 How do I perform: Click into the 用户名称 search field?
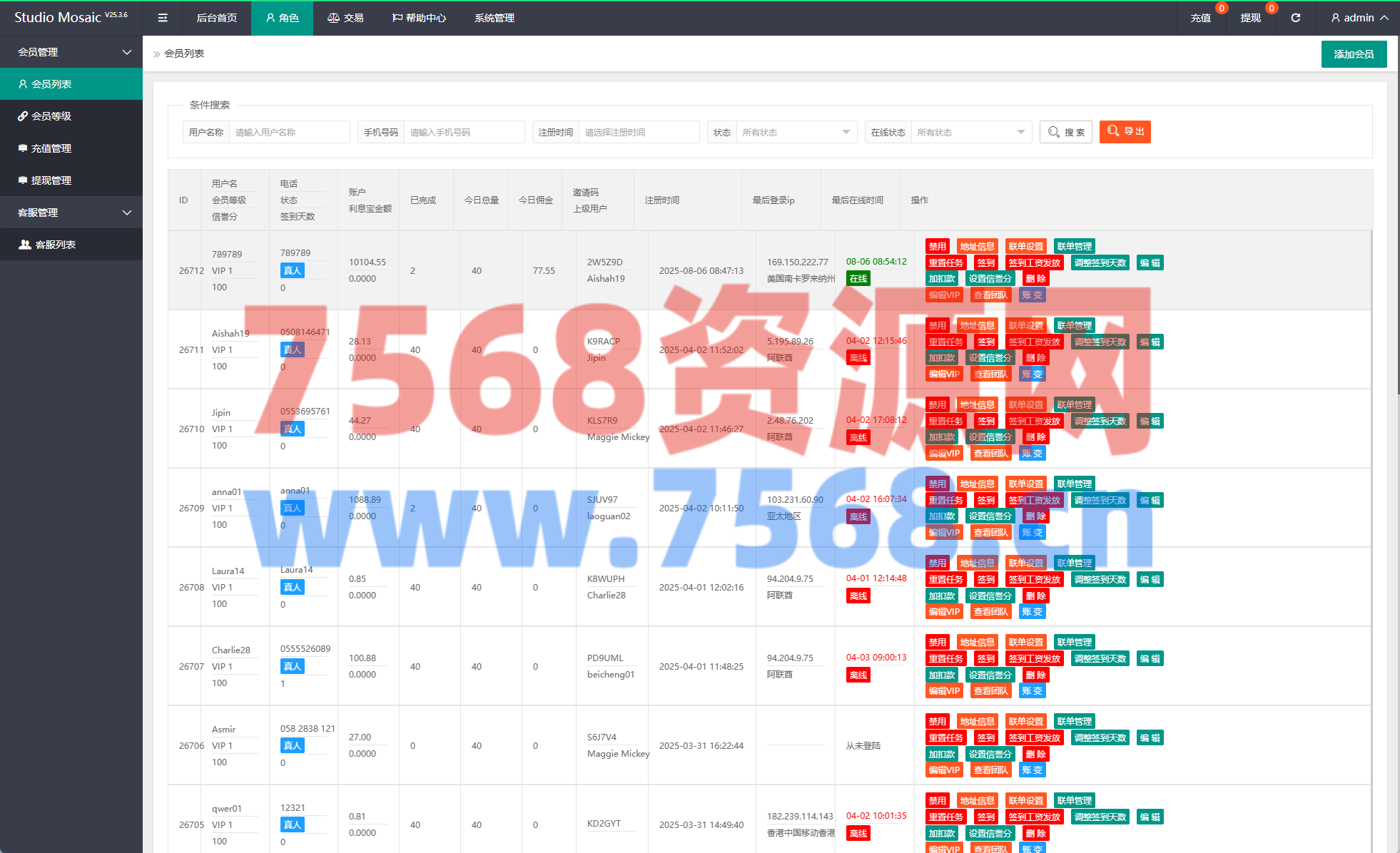click(x=289, y=132)
